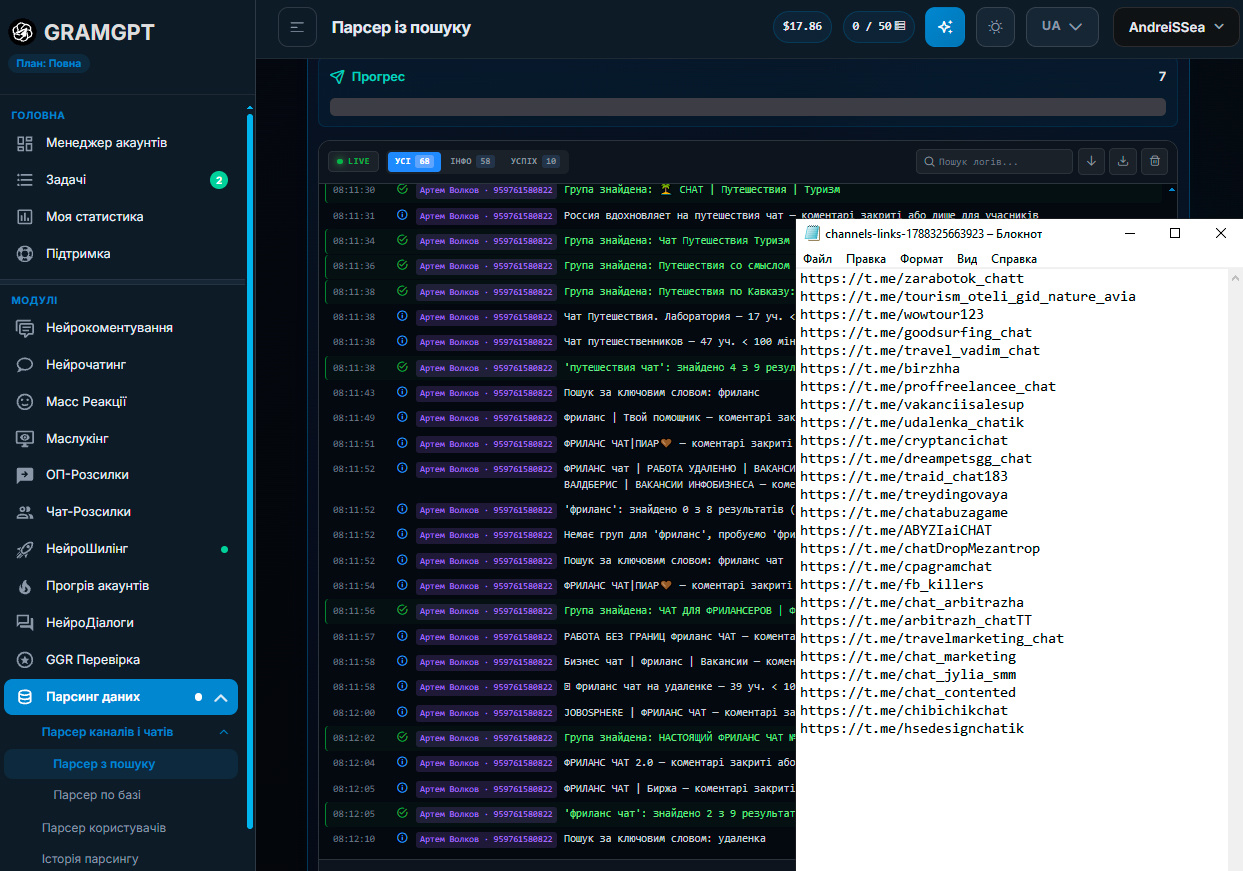Click log text Пошук за ключовим словом: удаленка
The width and height of the screenshot is (1243, 871).
pos(665,839)
